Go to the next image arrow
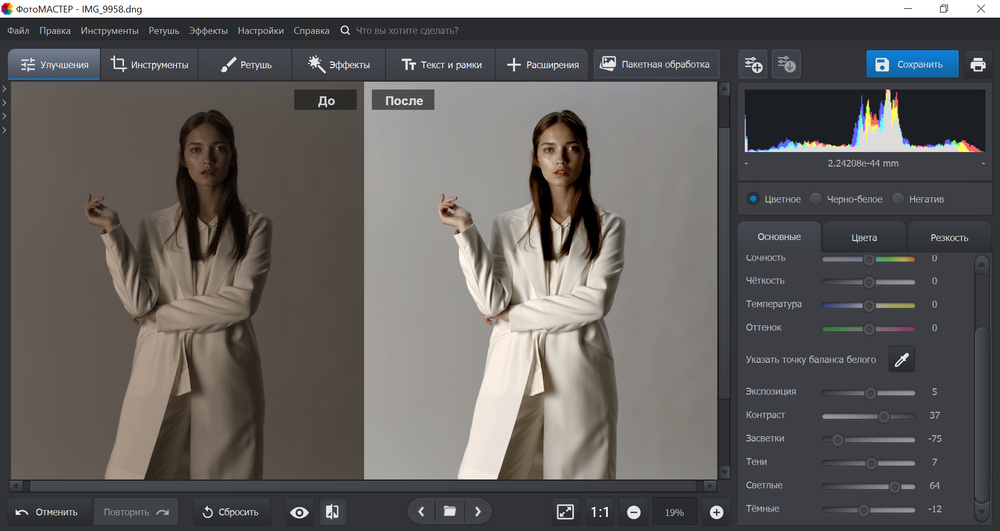The height and width of the screenshot is (531, 1000). click(478, 512)
